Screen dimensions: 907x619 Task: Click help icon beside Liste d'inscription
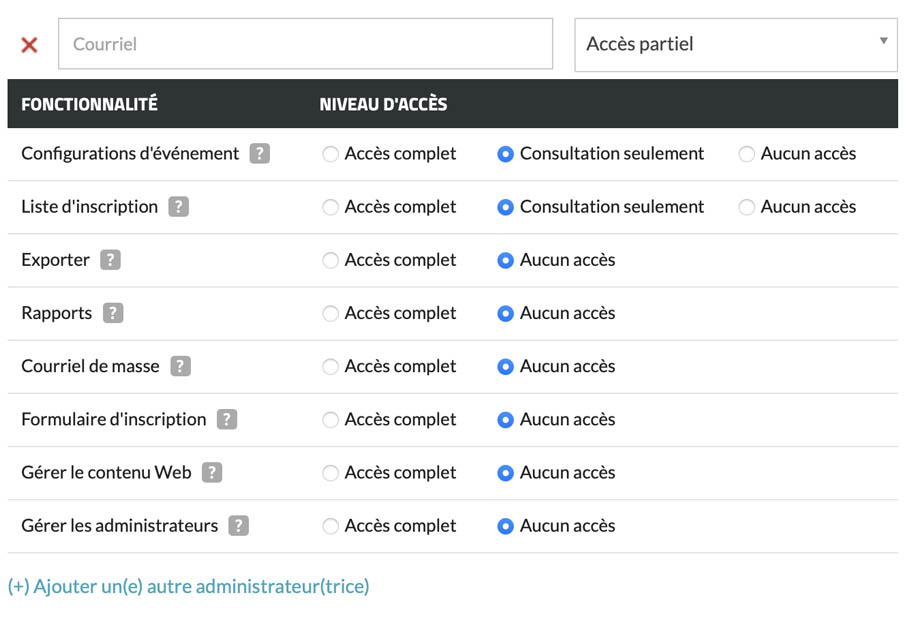coord(179,207)
